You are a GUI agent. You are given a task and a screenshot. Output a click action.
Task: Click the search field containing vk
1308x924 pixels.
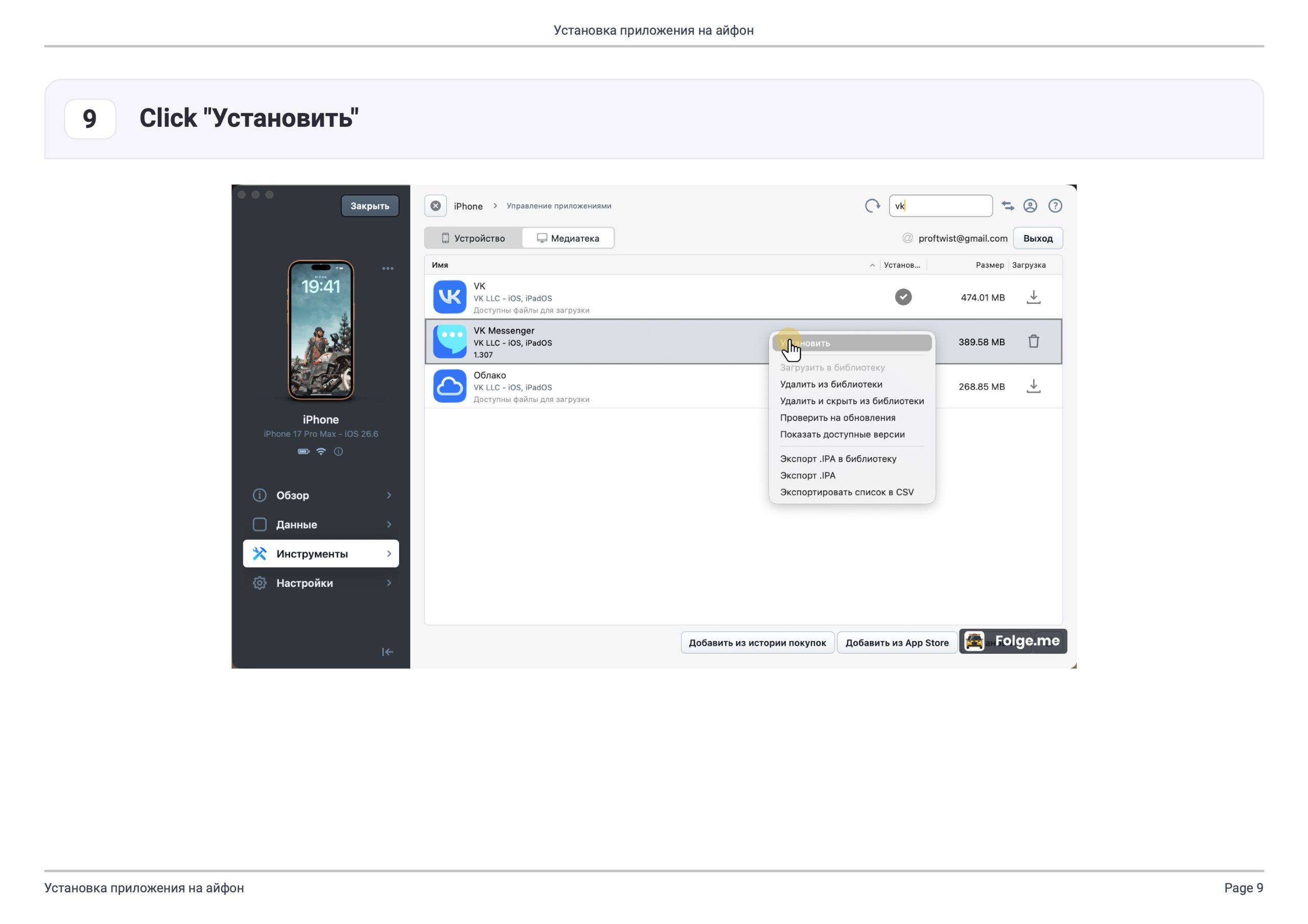(941, 206)
